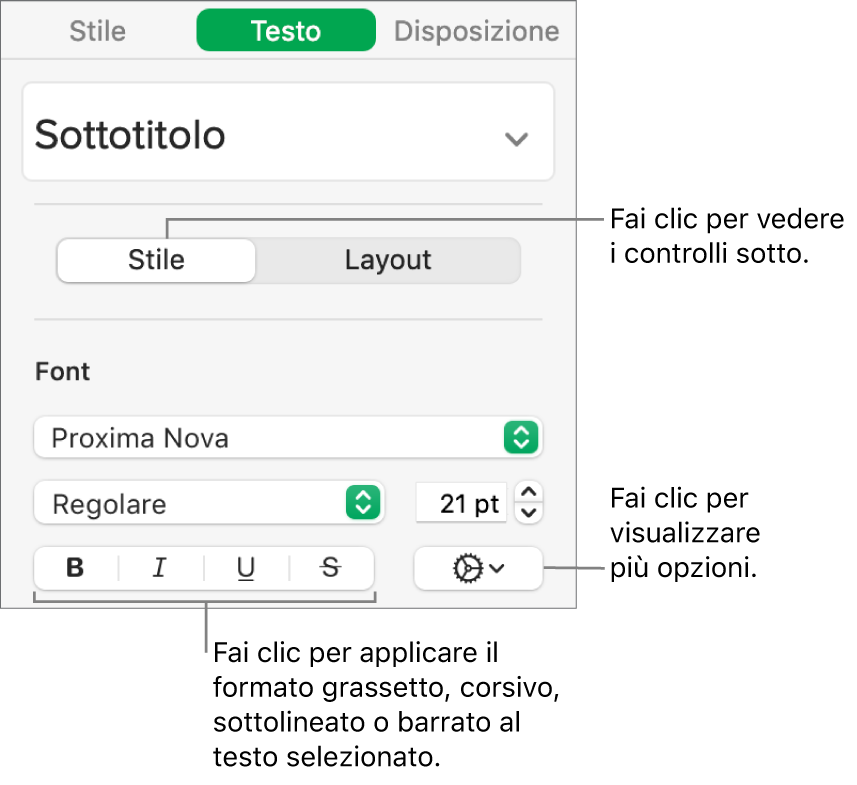This screenshot has width=857, height=785.
Task: Apply bold formatting with the B button
Action: pyautogui.click(x=75, y=568)
